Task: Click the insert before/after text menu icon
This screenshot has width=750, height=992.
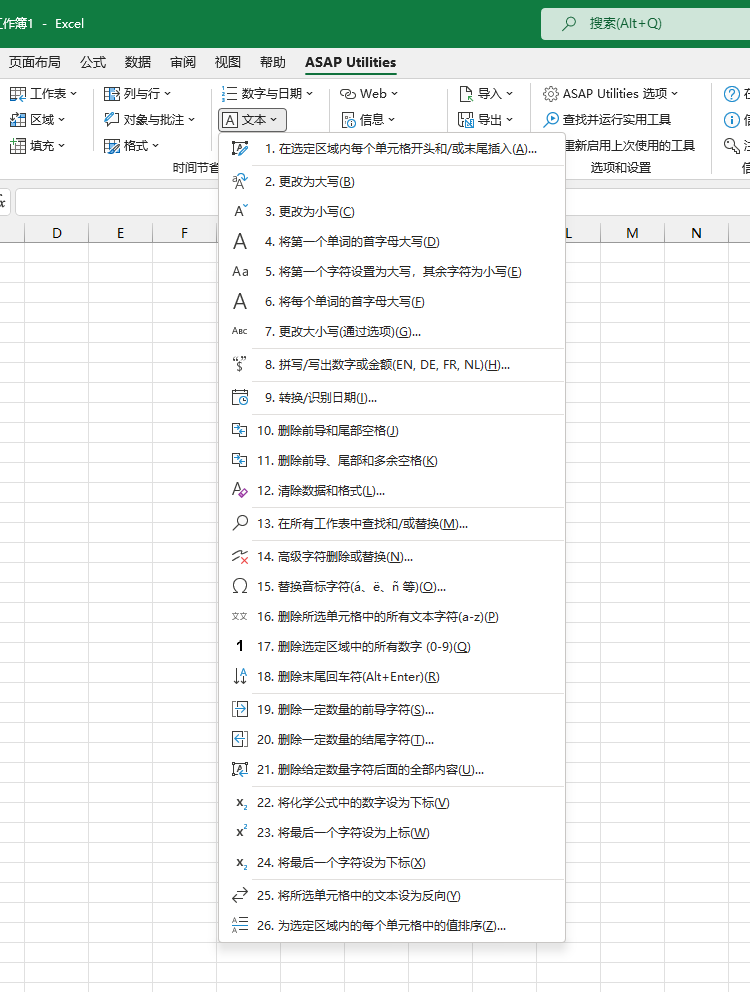Action: click(x=240, y=149)
